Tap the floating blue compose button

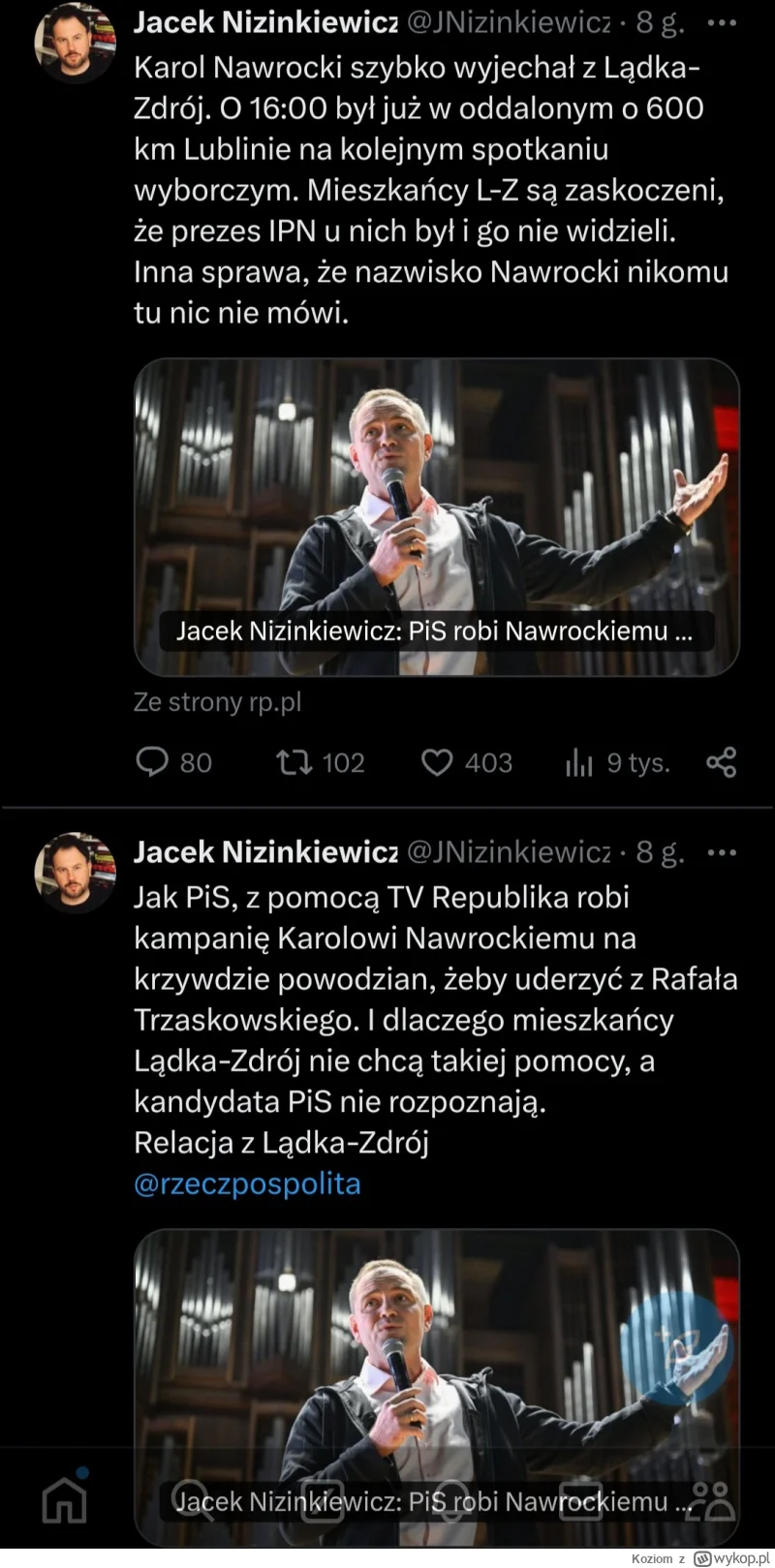point(675,1348)
